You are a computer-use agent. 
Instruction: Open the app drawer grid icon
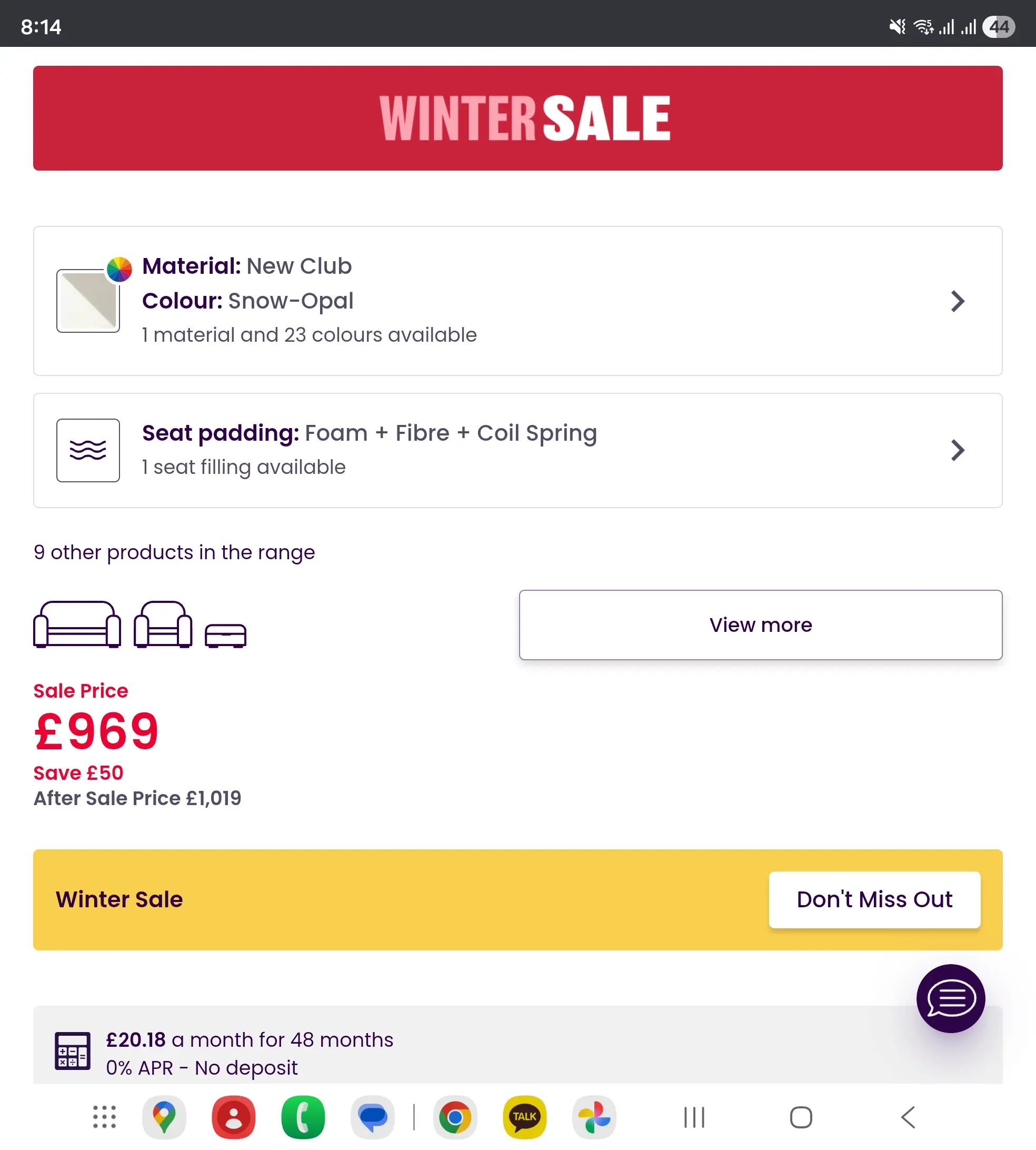click(x=104, y=1117)
